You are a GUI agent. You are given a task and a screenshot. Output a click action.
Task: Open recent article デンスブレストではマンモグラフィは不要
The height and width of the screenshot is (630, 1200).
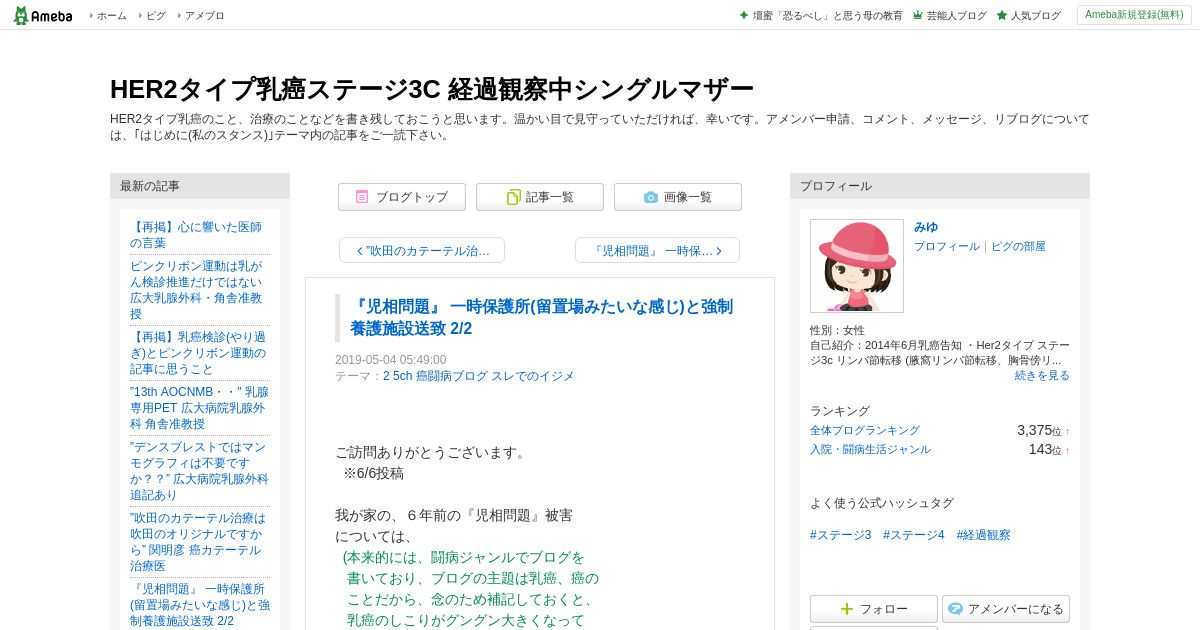click(x=199, y=471)
